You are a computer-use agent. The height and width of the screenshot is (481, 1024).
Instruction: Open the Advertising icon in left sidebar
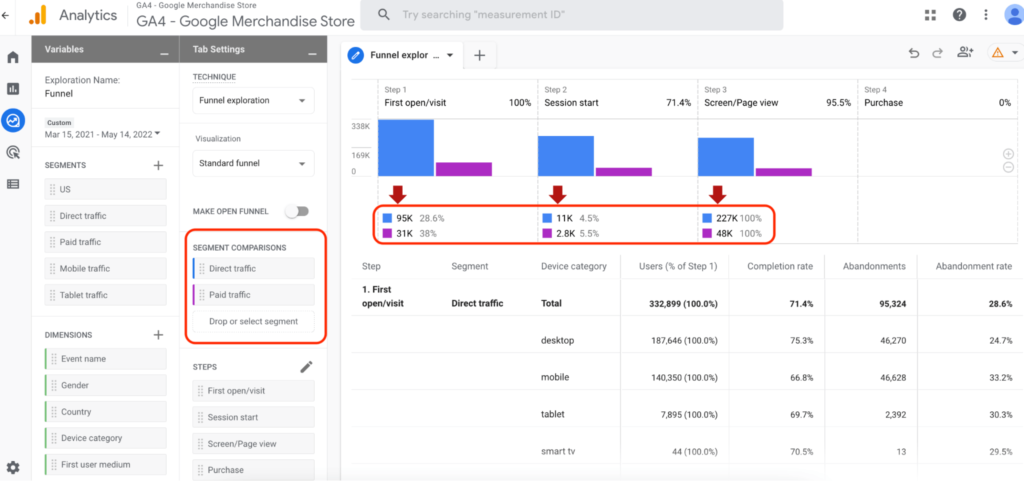(x=13, y=152)
